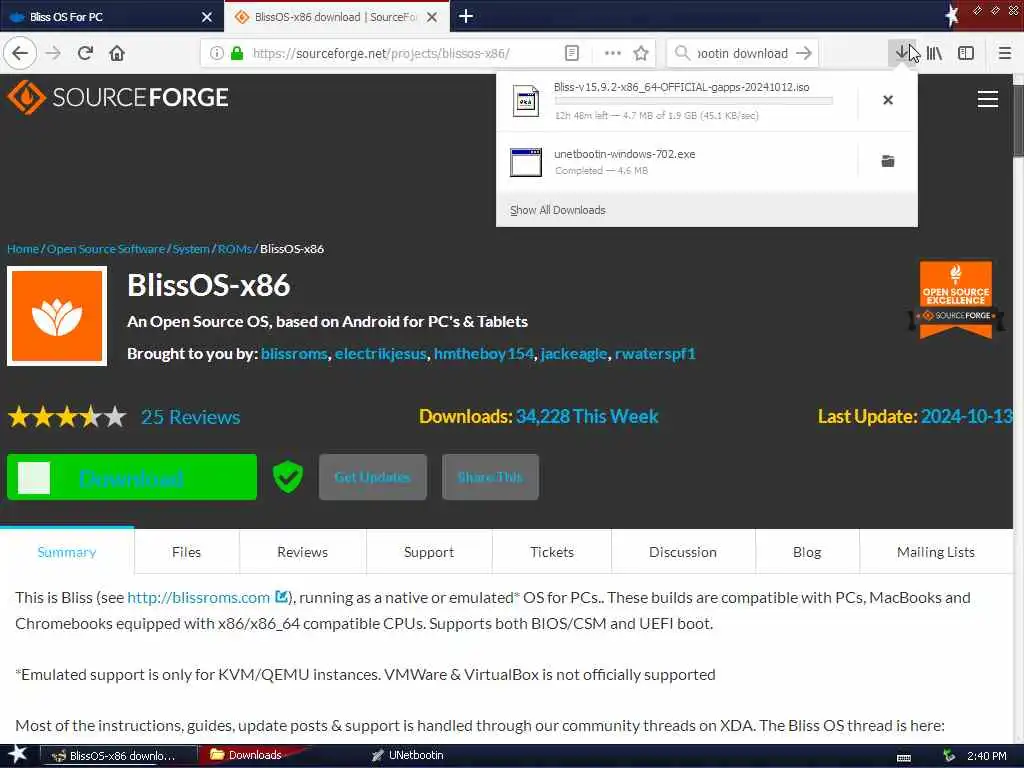Click the BlissOS lotus project icon

pos(57,316)
